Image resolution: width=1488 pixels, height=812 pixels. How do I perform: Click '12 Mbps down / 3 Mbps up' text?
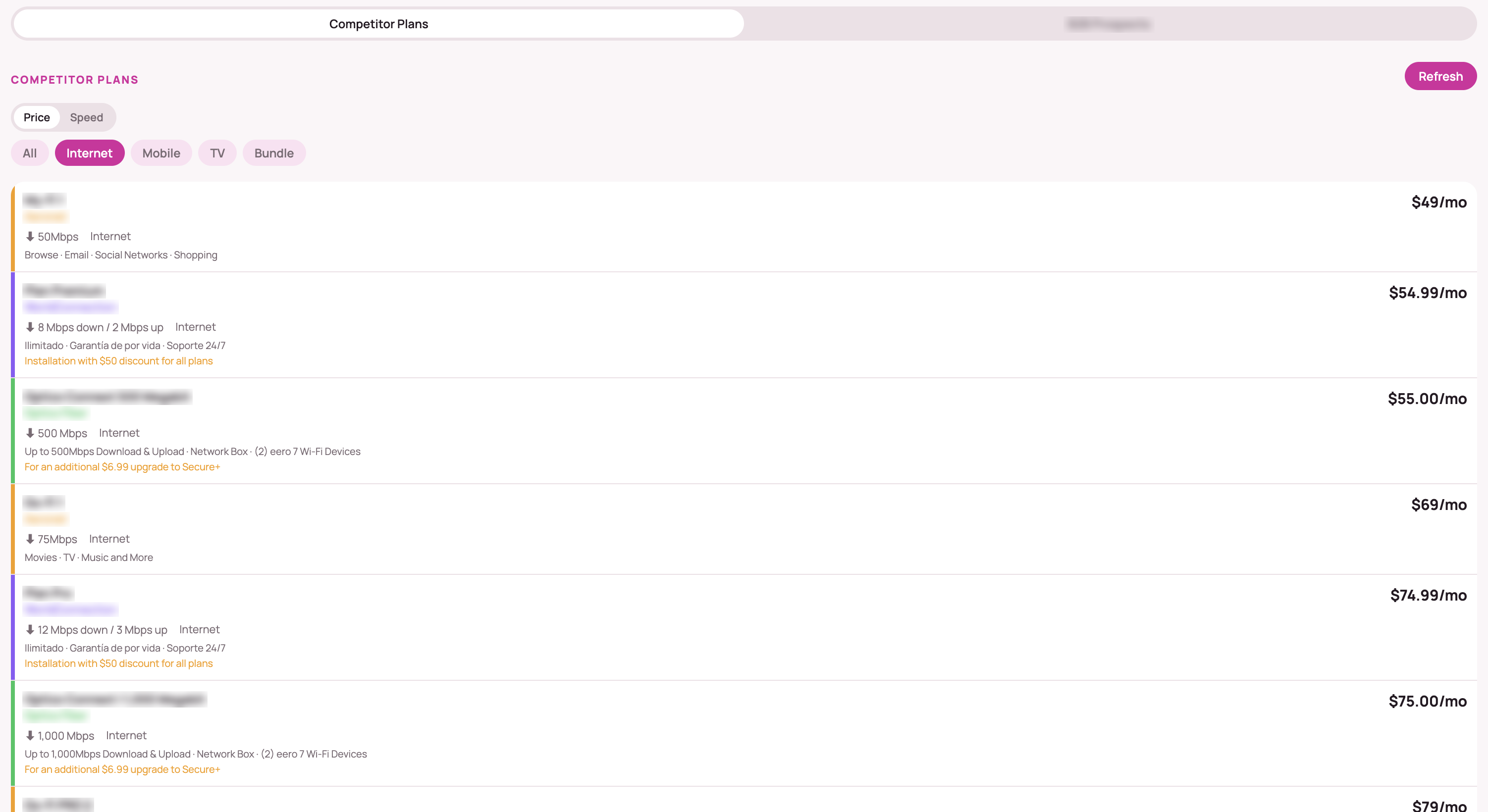[x=102, y=629]
